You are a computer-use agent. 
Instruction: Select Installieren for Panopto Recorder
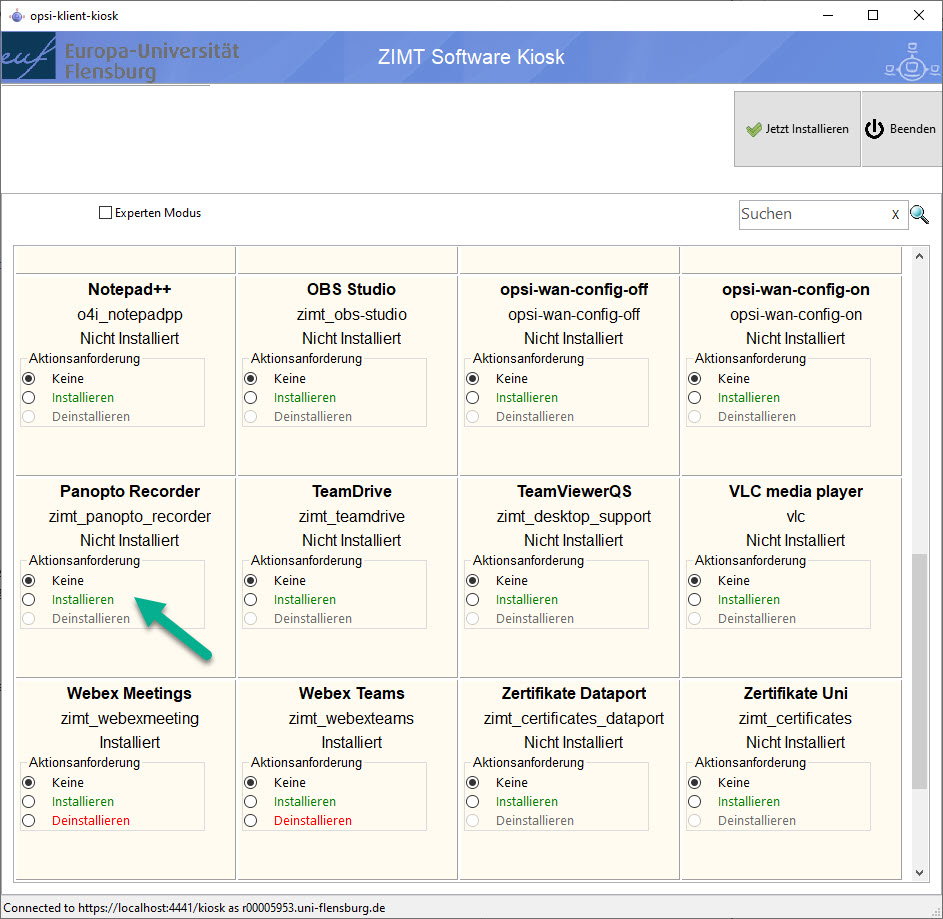click(x=29, y=600)
